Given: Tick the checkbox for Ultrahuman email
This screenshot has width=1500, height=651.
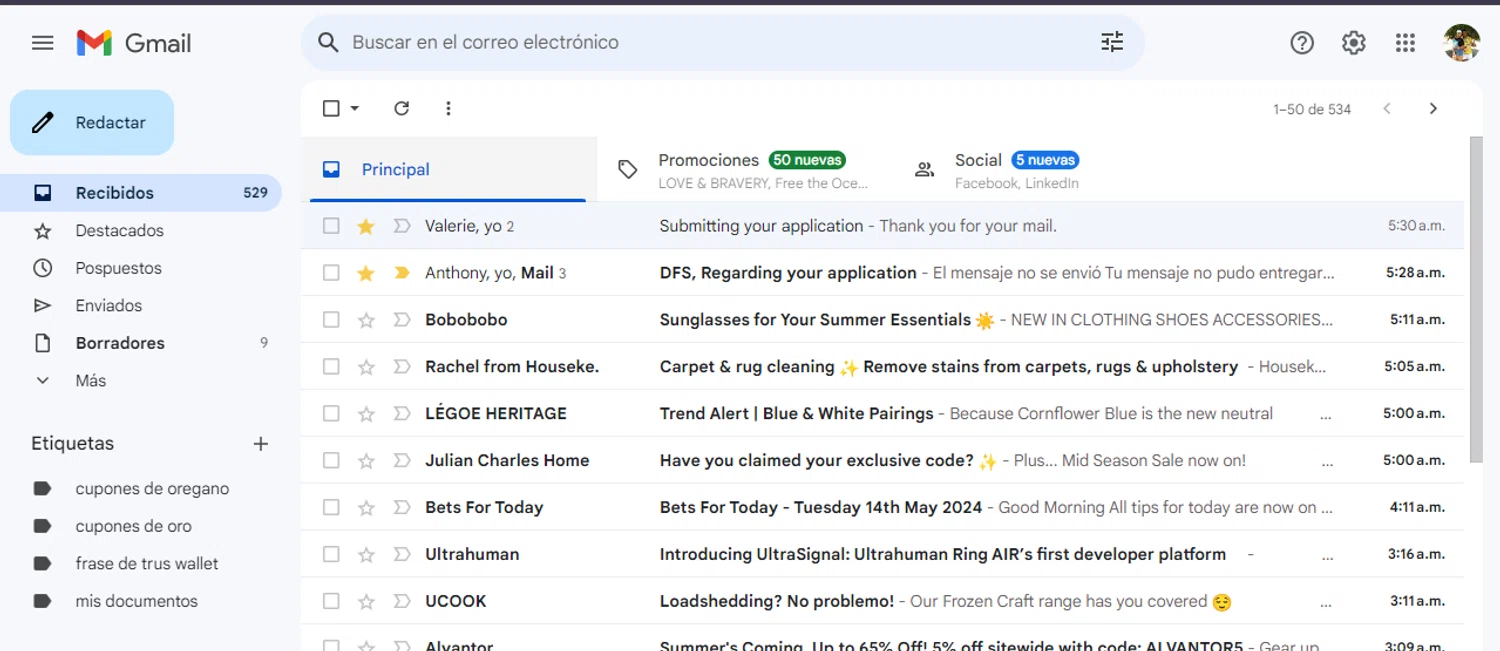Looking at the screenshot, I should (x=331, y=554).
